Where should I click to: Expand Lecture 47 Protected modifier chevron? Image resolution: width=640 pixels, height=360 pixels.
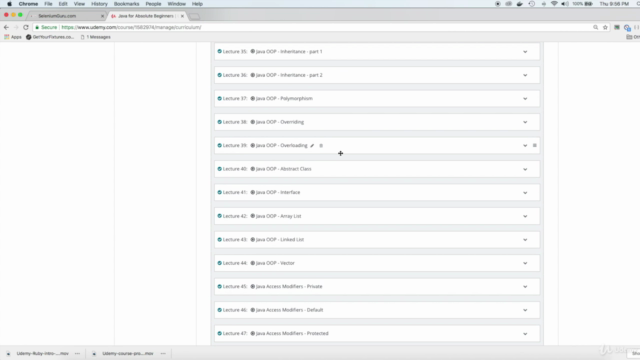coord(525,334)
